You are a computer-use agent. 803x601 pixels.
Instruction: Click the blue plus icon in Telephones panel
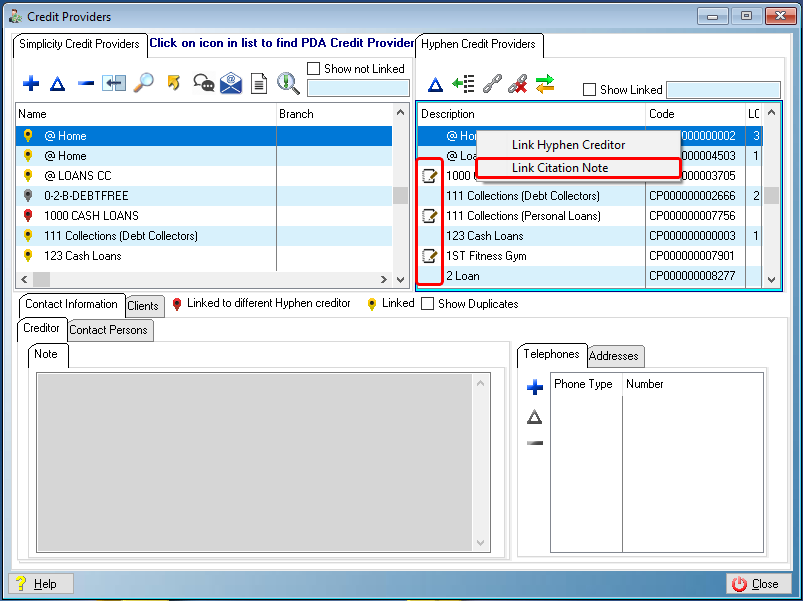click(x=535, y=387)
